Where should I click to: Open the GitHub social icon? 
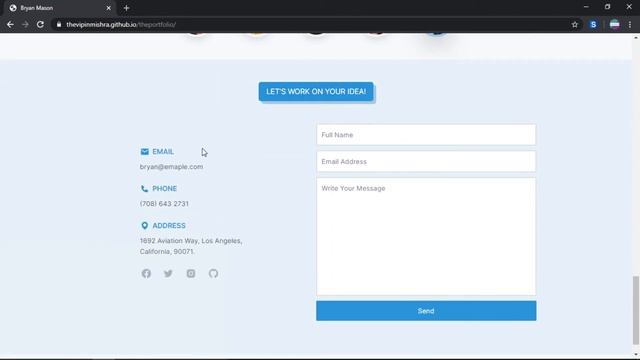tap(213, 273)
